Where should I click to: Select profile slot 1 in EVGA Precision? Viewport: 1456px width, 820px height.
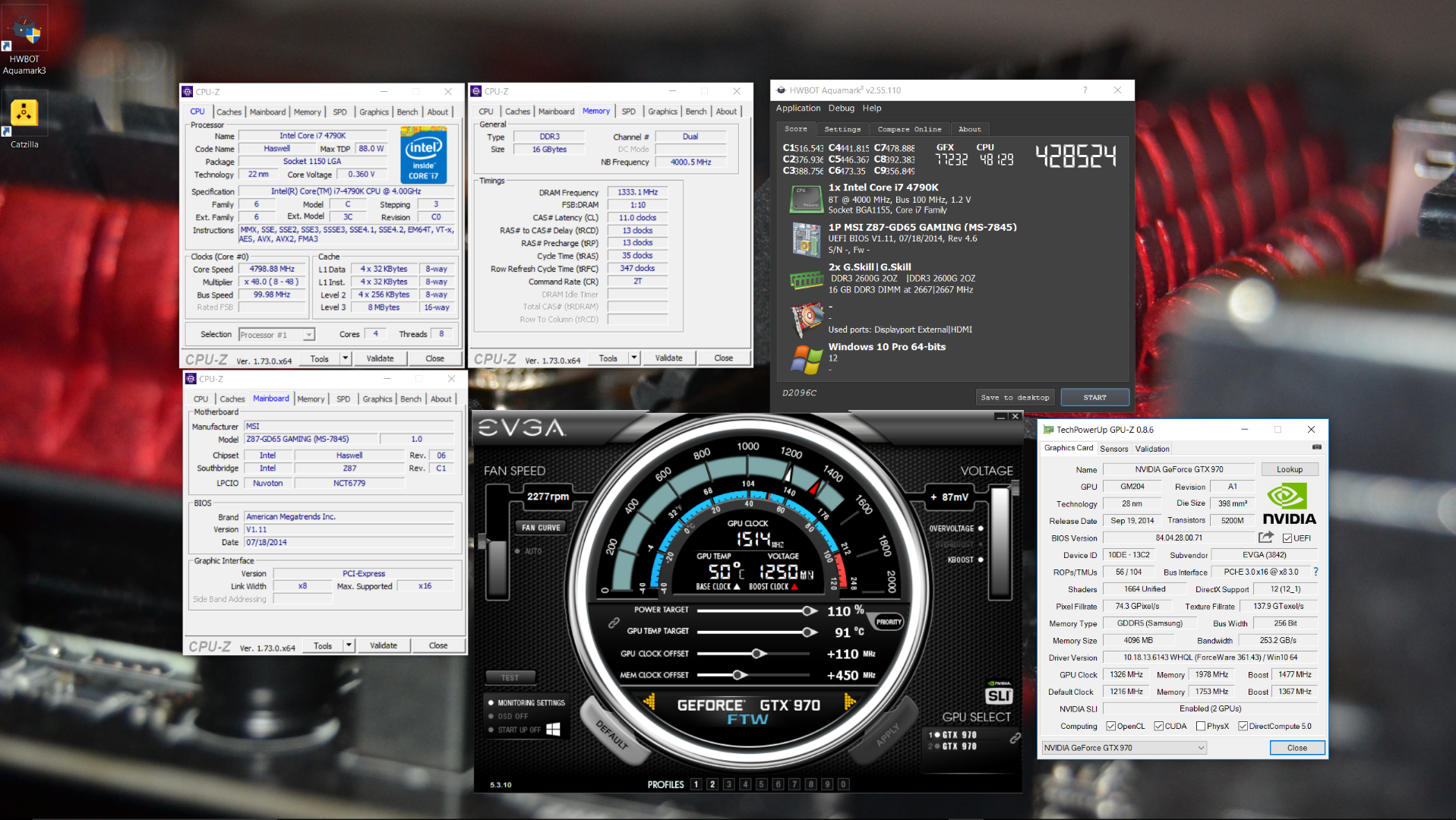[x=696, y=784]
